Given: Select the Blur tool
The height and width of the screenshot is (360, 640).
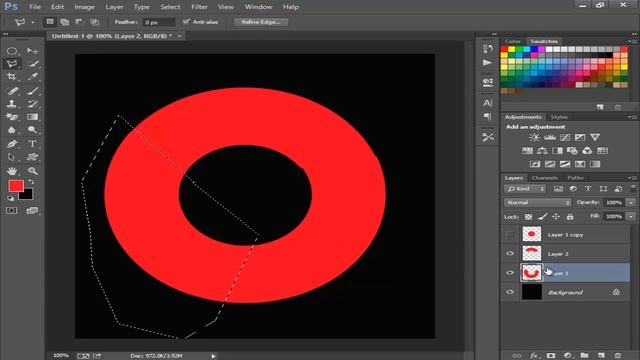Looking at the screenshot, I should (x=12, y=130).
